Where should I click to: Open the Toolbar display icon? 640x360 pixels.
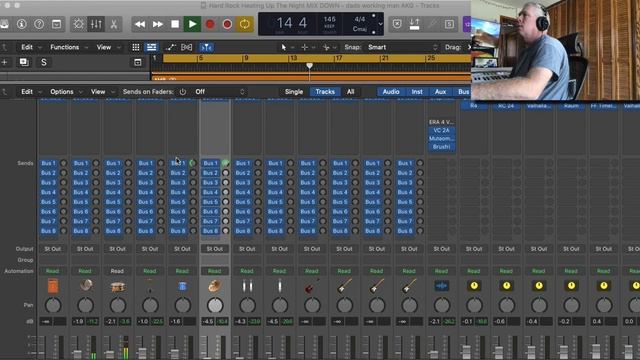click(56, 24)
